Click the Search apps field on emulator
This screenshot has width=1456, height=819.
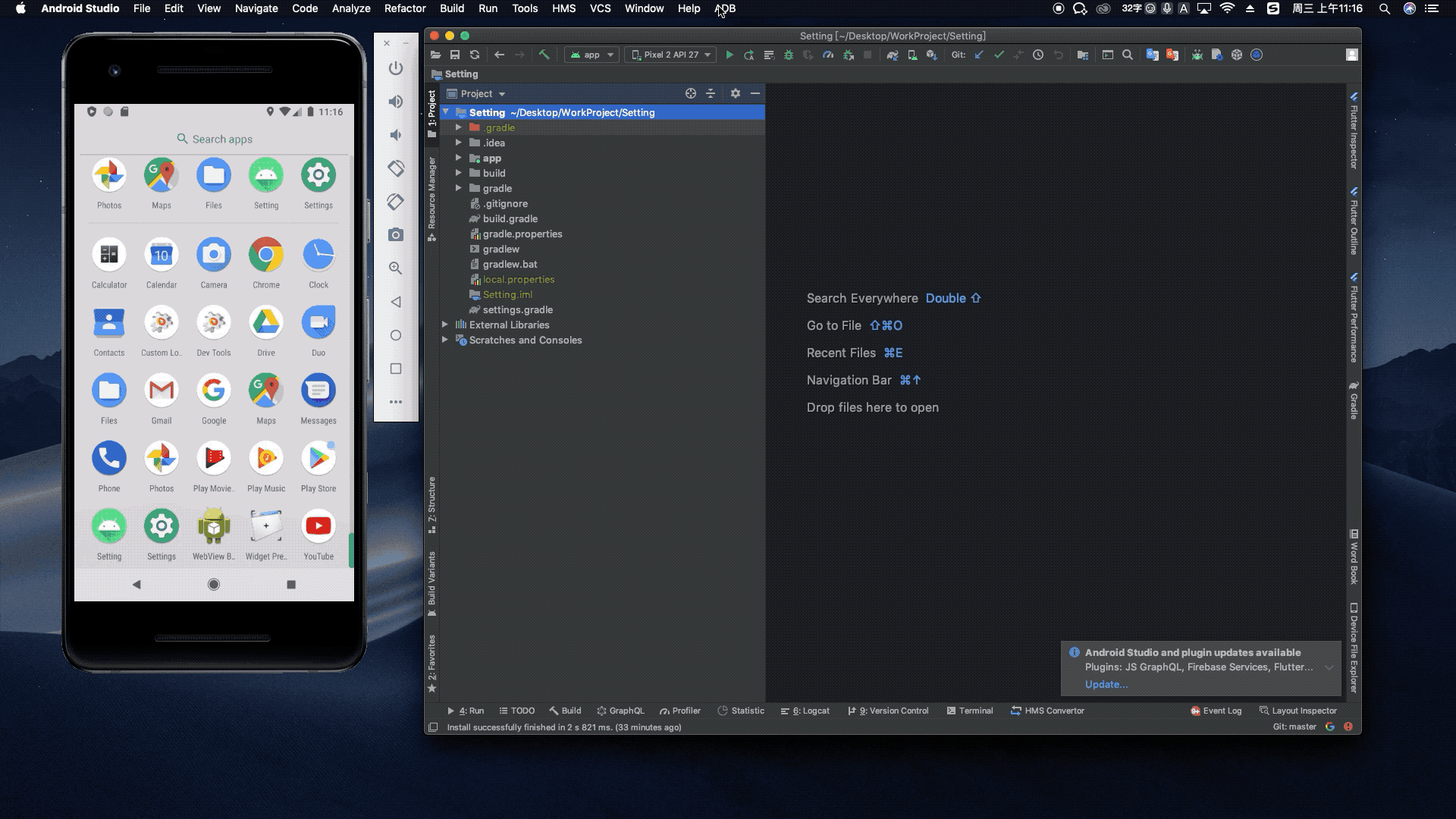tap(215, 139)
